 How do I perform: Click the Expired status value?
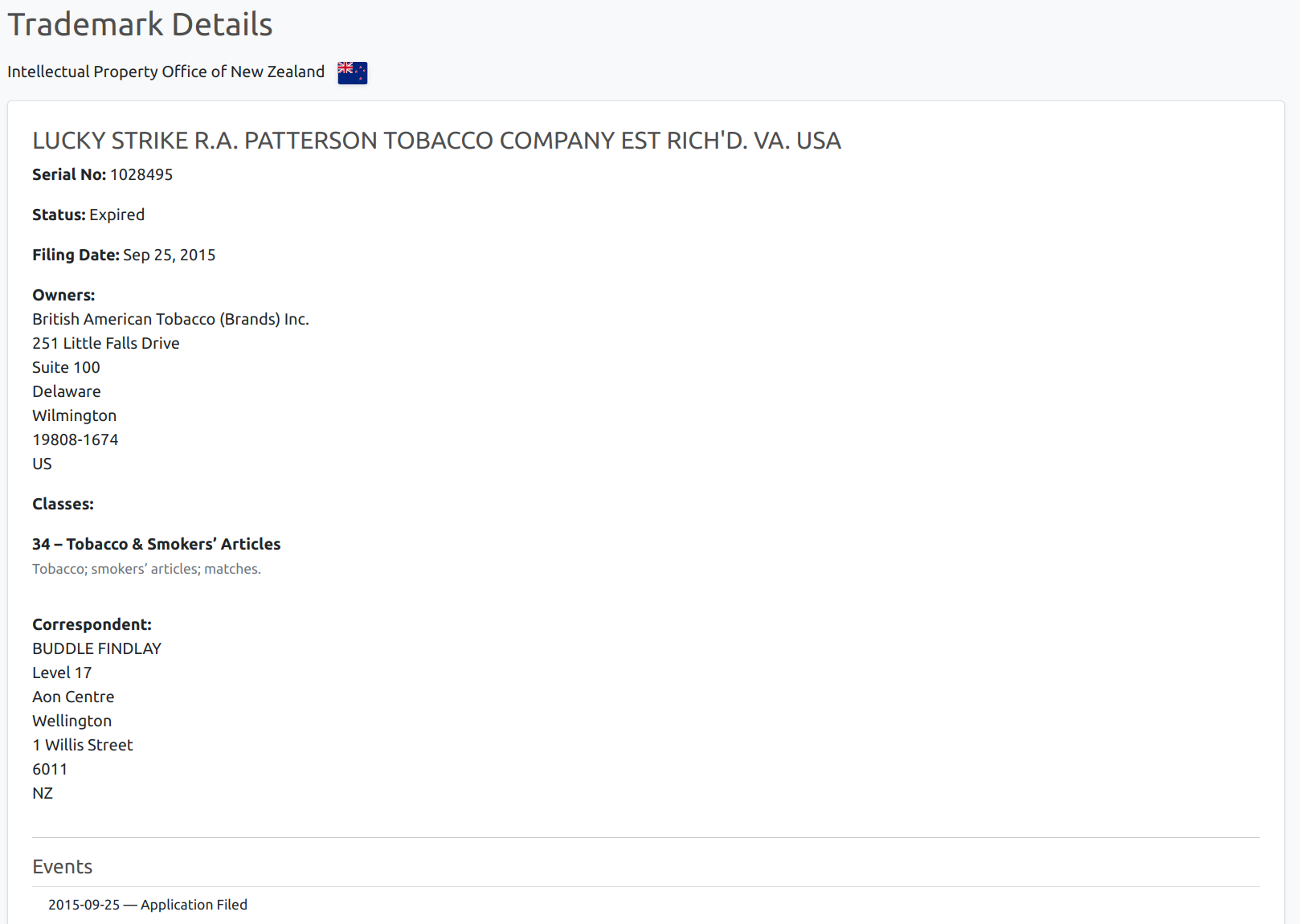click(x=117, y=215)
